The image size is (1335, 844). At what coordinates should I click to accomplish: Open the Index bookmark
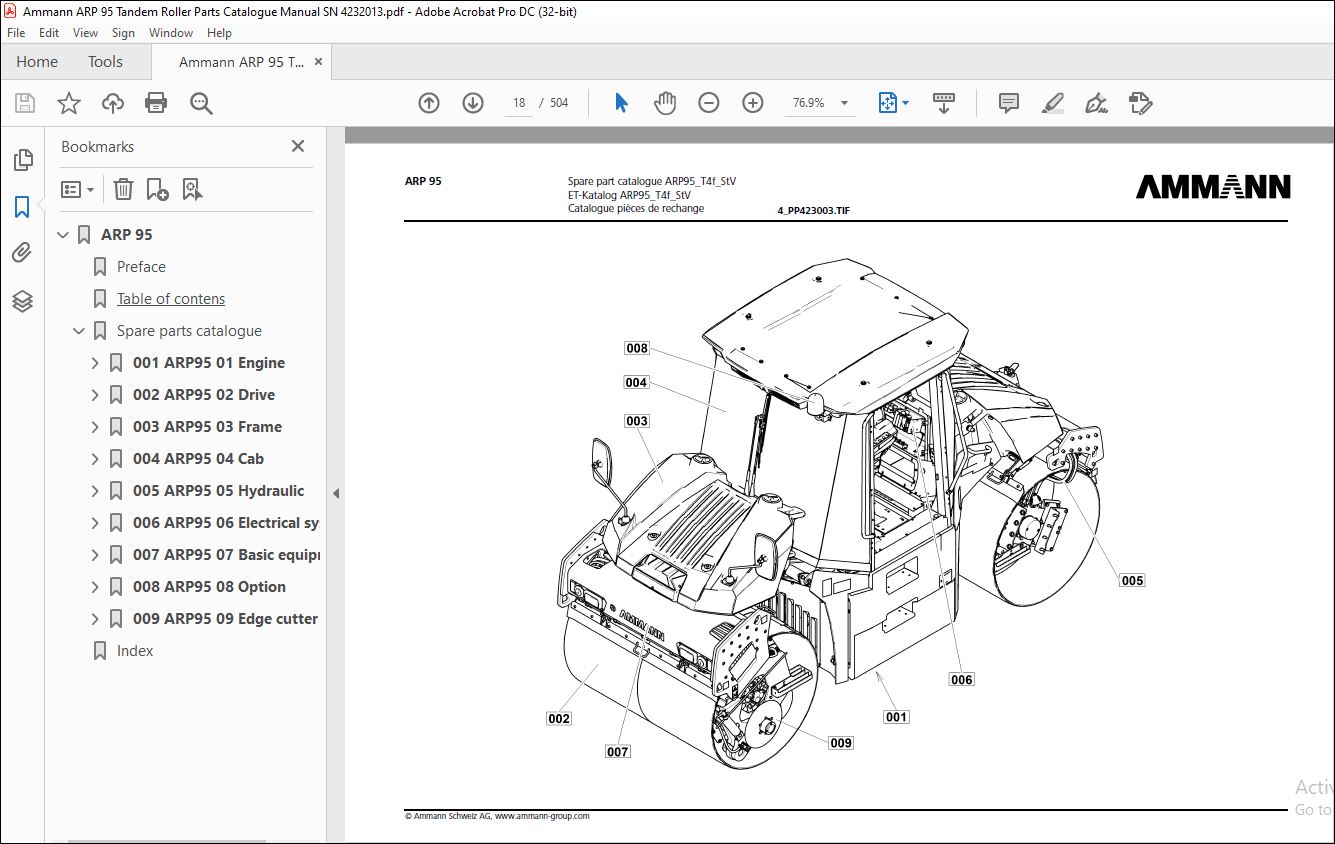click(135, 651)
